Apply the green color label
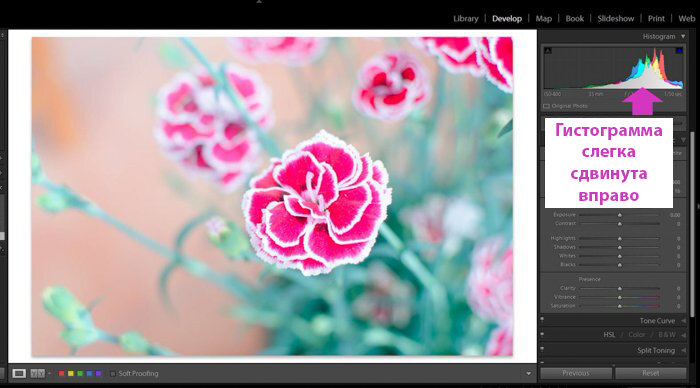This screenshot has width=700, height=388. 80,373
